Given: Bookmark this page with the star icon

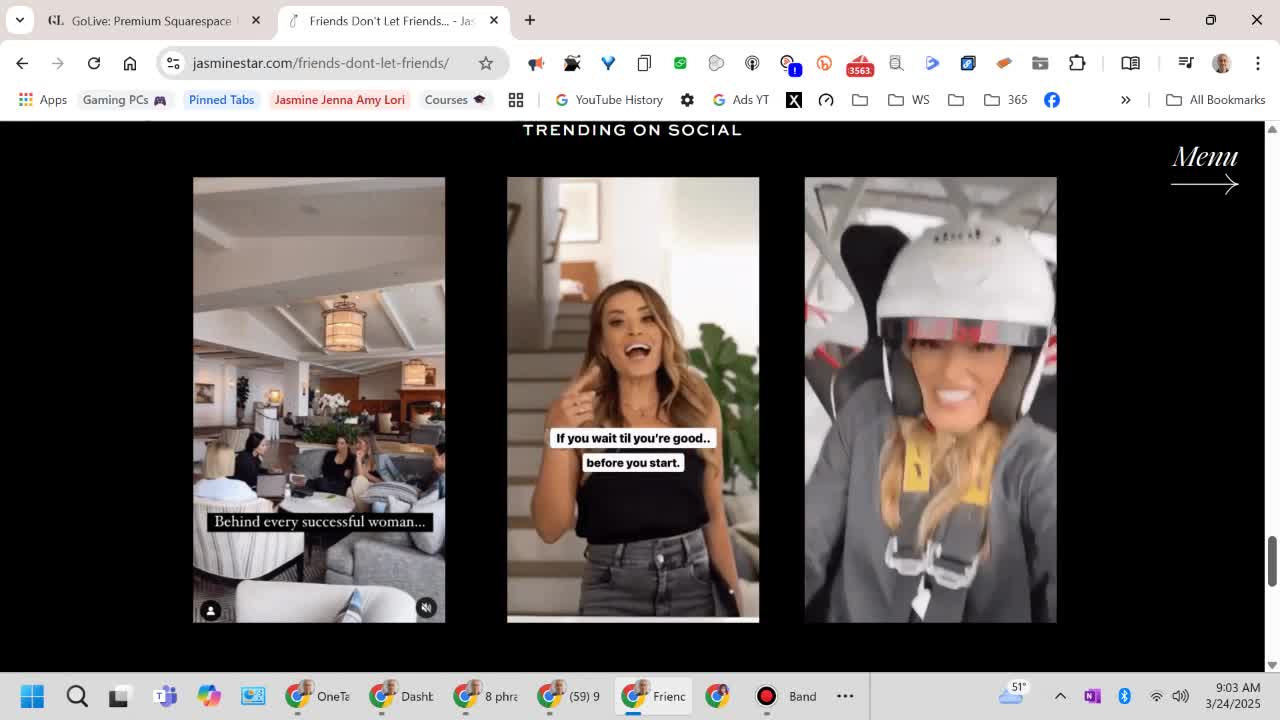Looking at the screenshot, I should pos(486,63).
